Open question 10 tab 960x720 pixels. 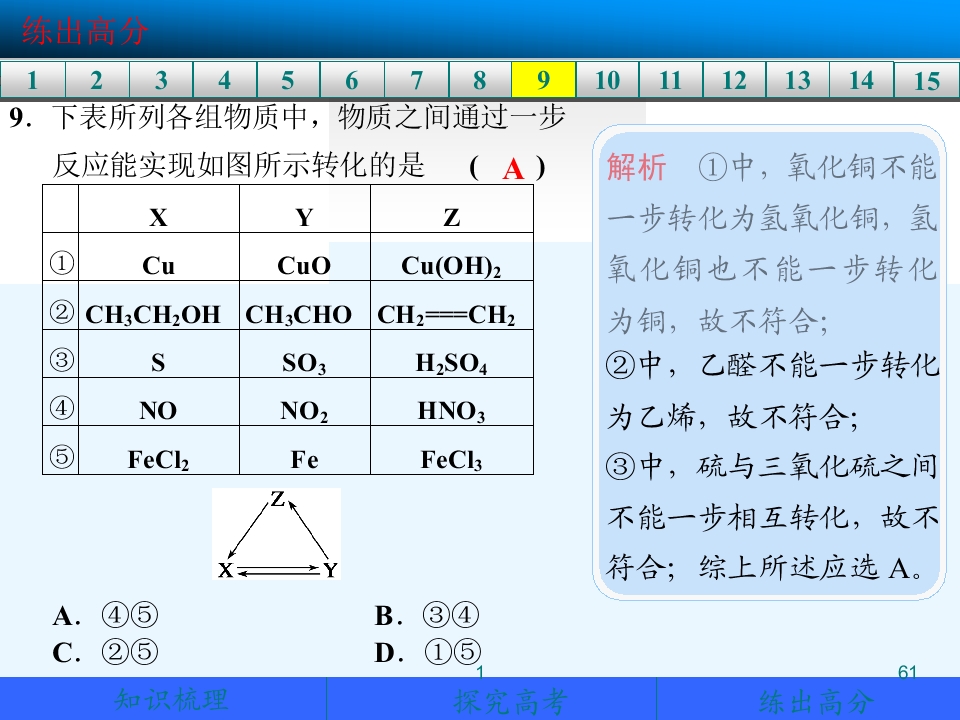point(607,80)
